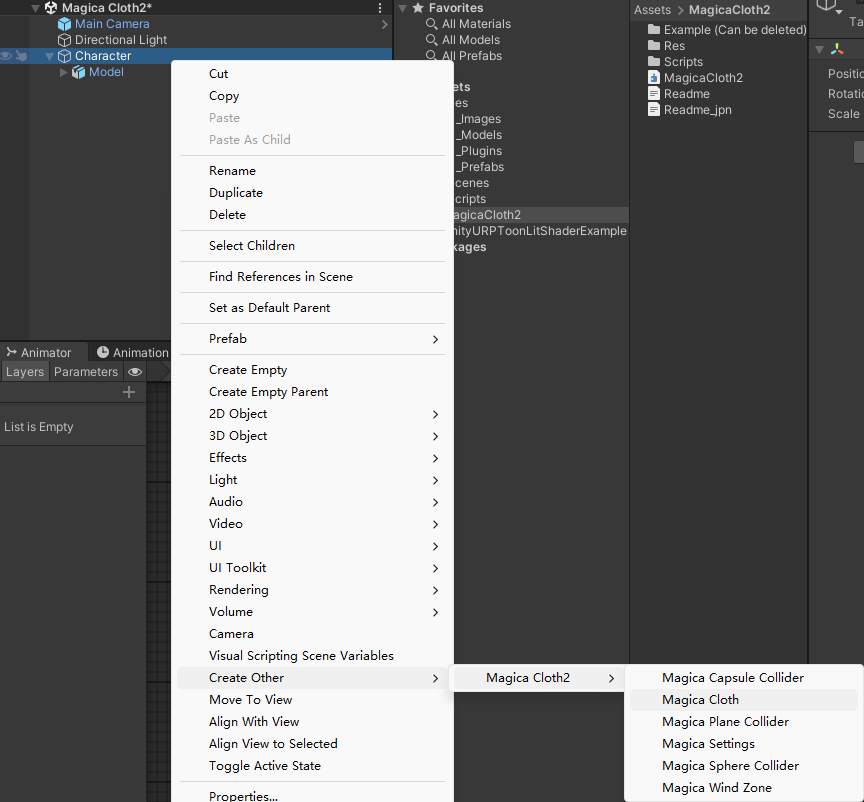Image resolution: width=864 pixels, height=802 pixels.
Task: Collapse the Magica Cloth2 scene tree
Action: [35, 8]
